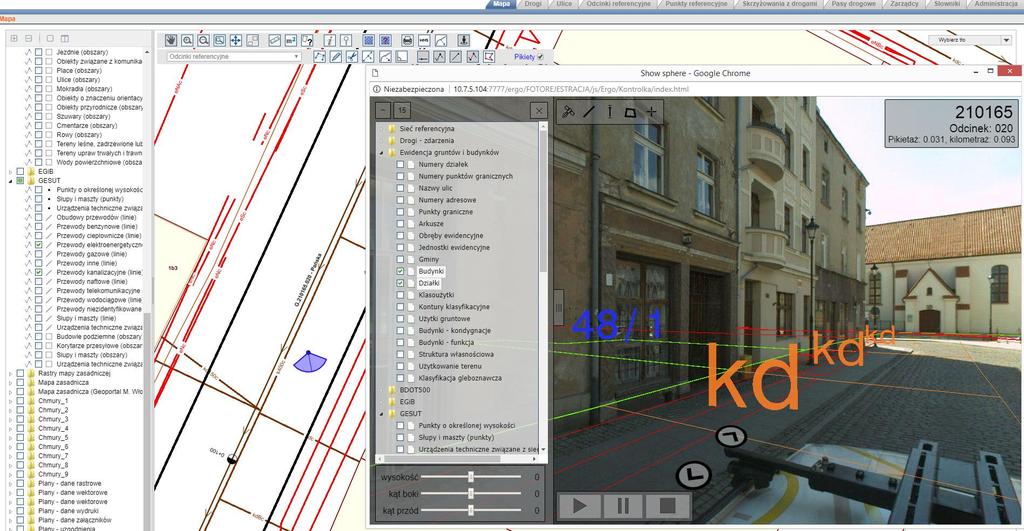The image size is (1024, 531).
Task: Close the sphere layer panel with X
Action: coord(538,110)
